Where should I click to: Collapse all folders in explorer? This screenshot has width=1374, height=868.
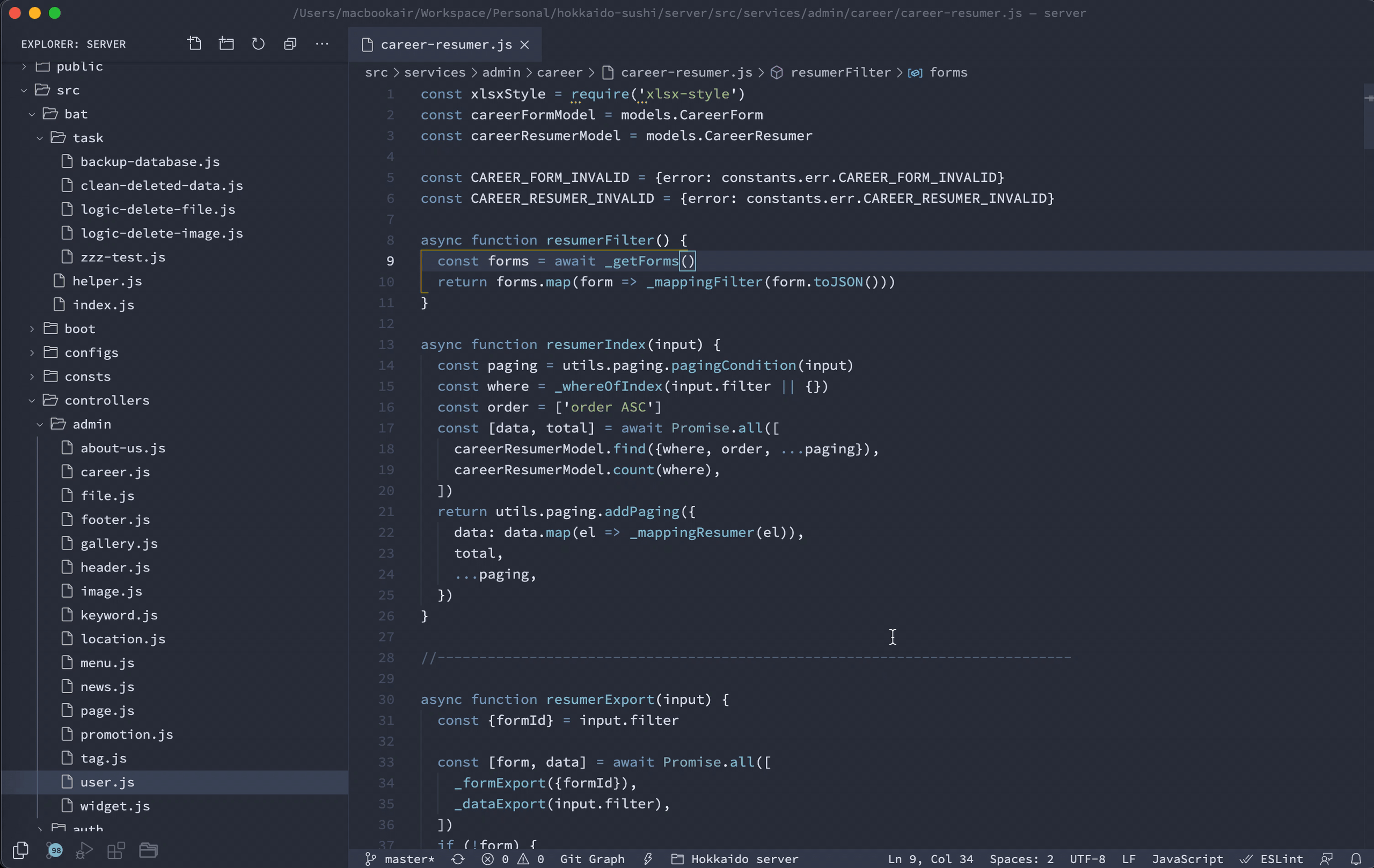290,44
